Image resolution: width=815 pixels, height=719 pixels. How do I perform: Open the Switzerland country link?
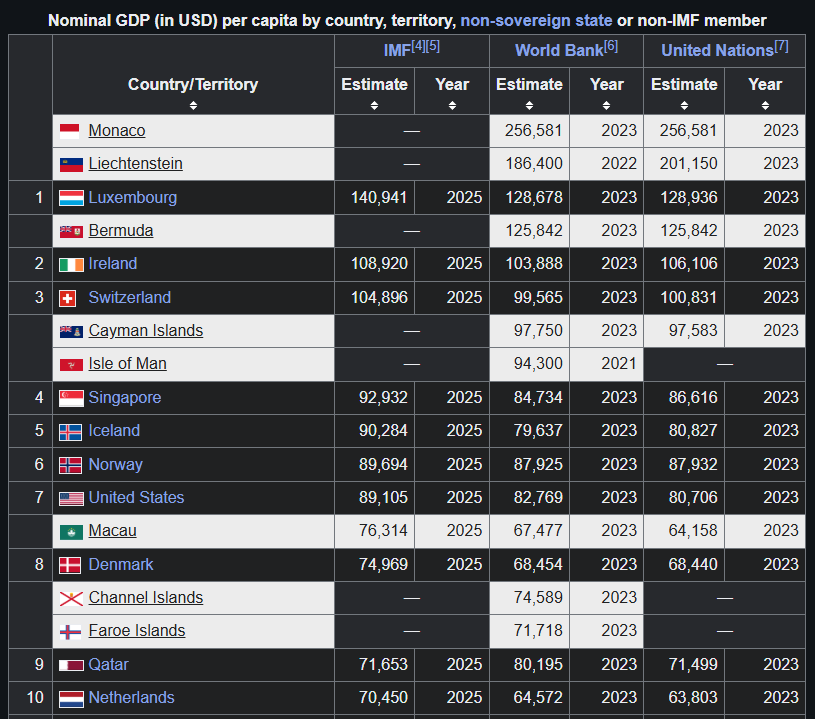pos(129,297)
